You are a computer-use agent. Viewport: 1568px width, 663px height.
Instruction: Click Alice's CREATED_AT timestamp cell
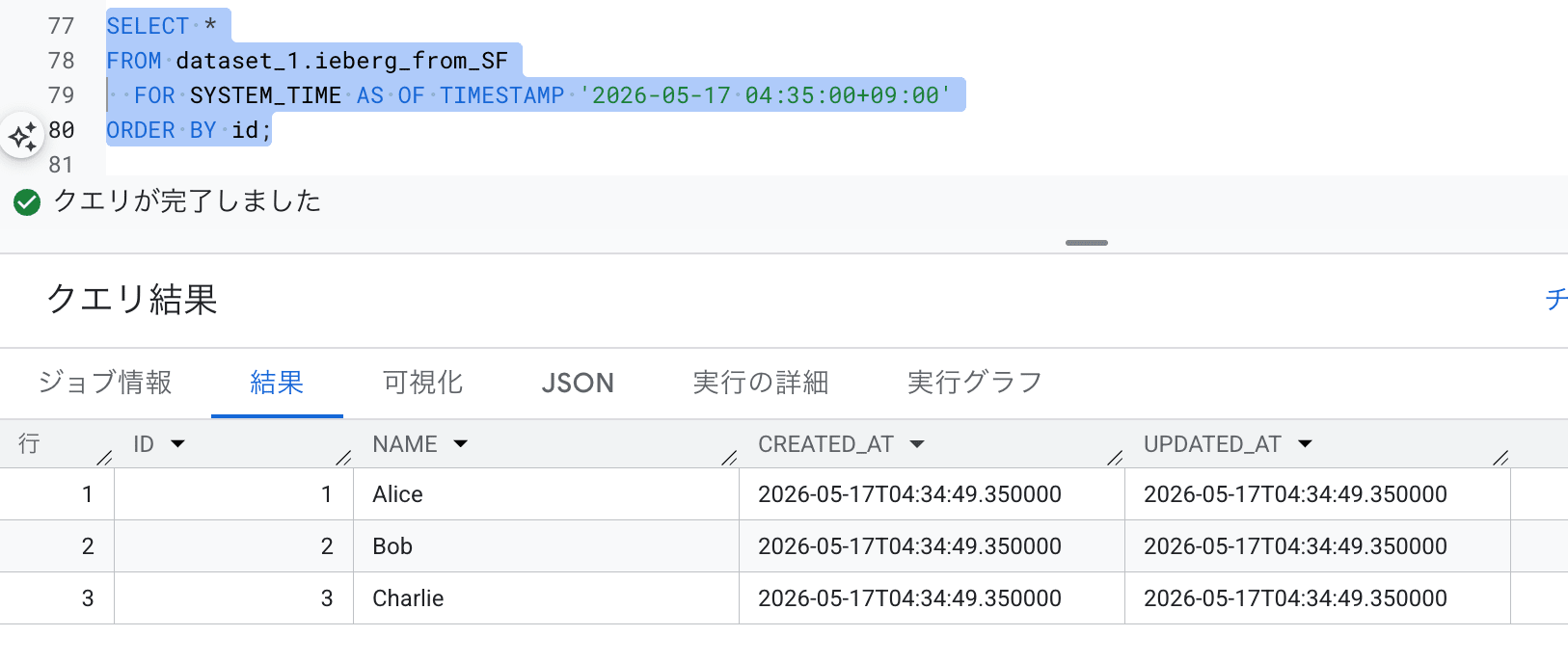point(932,494)
